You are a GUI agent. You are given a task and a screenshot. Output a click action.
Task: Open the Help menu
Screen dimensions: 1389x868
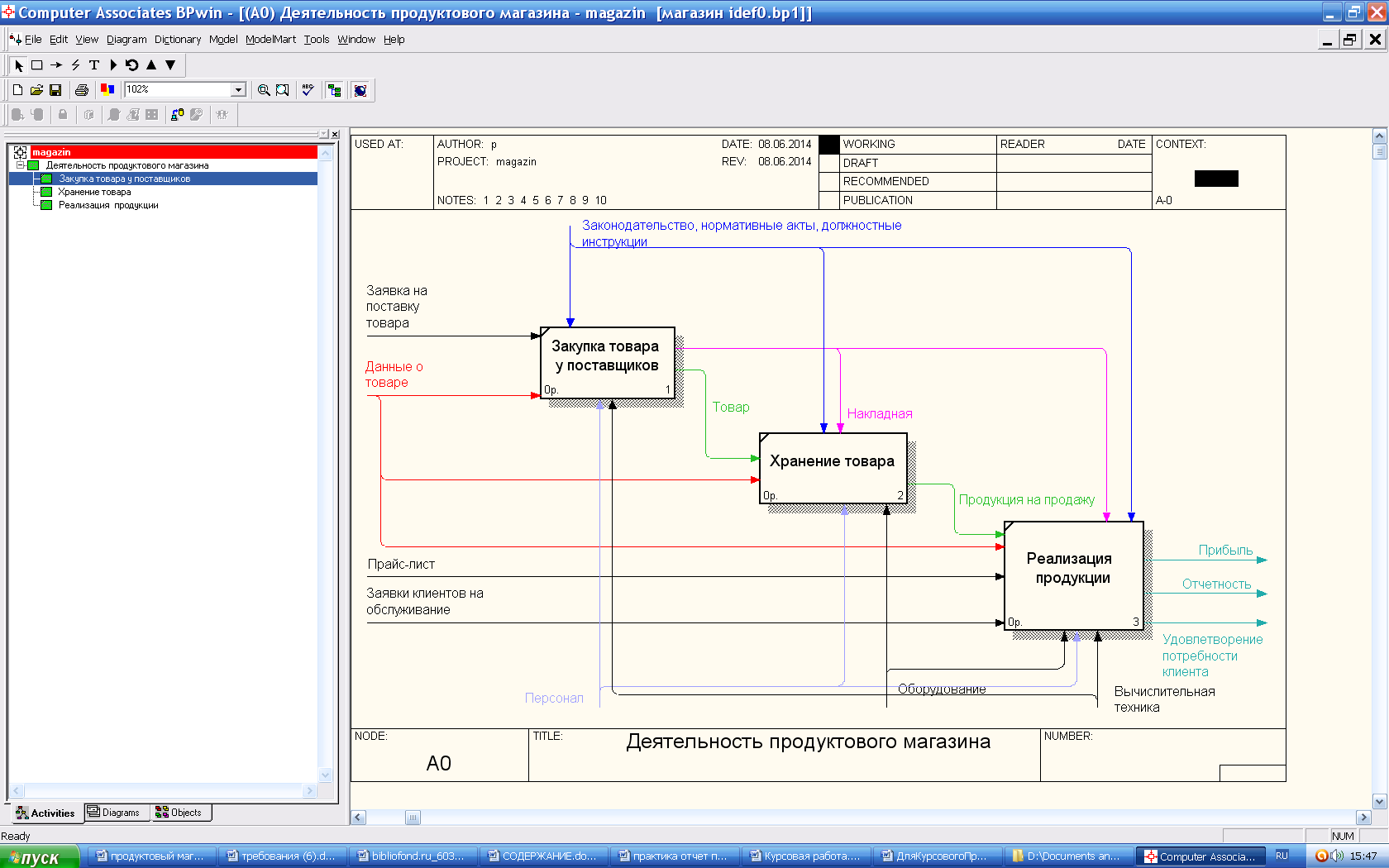point(394,39)
